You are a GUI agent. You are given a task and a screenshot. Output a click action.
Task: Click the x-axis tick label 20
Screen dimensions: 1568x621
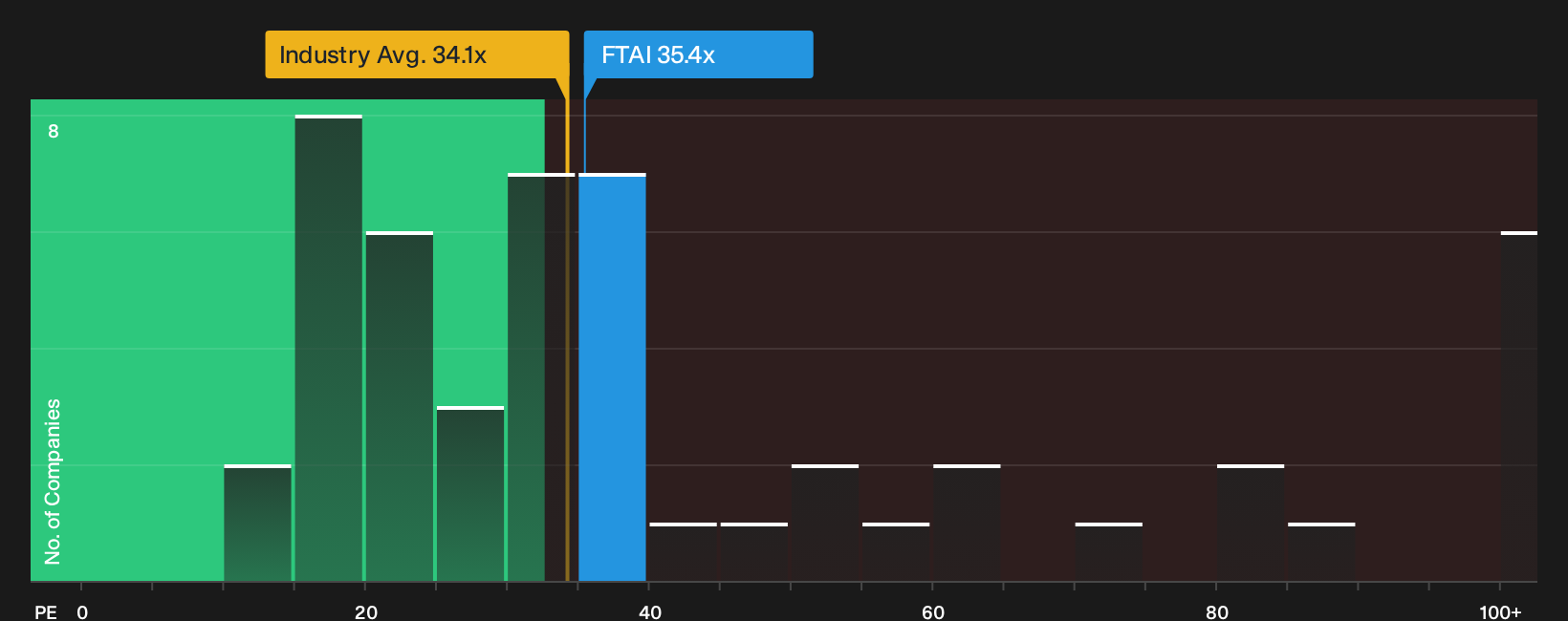[x=365, y=611]
